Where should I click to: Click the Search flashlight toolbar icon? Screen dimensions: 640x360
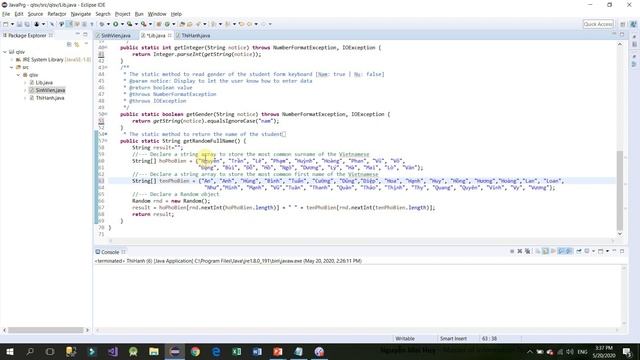198,24
